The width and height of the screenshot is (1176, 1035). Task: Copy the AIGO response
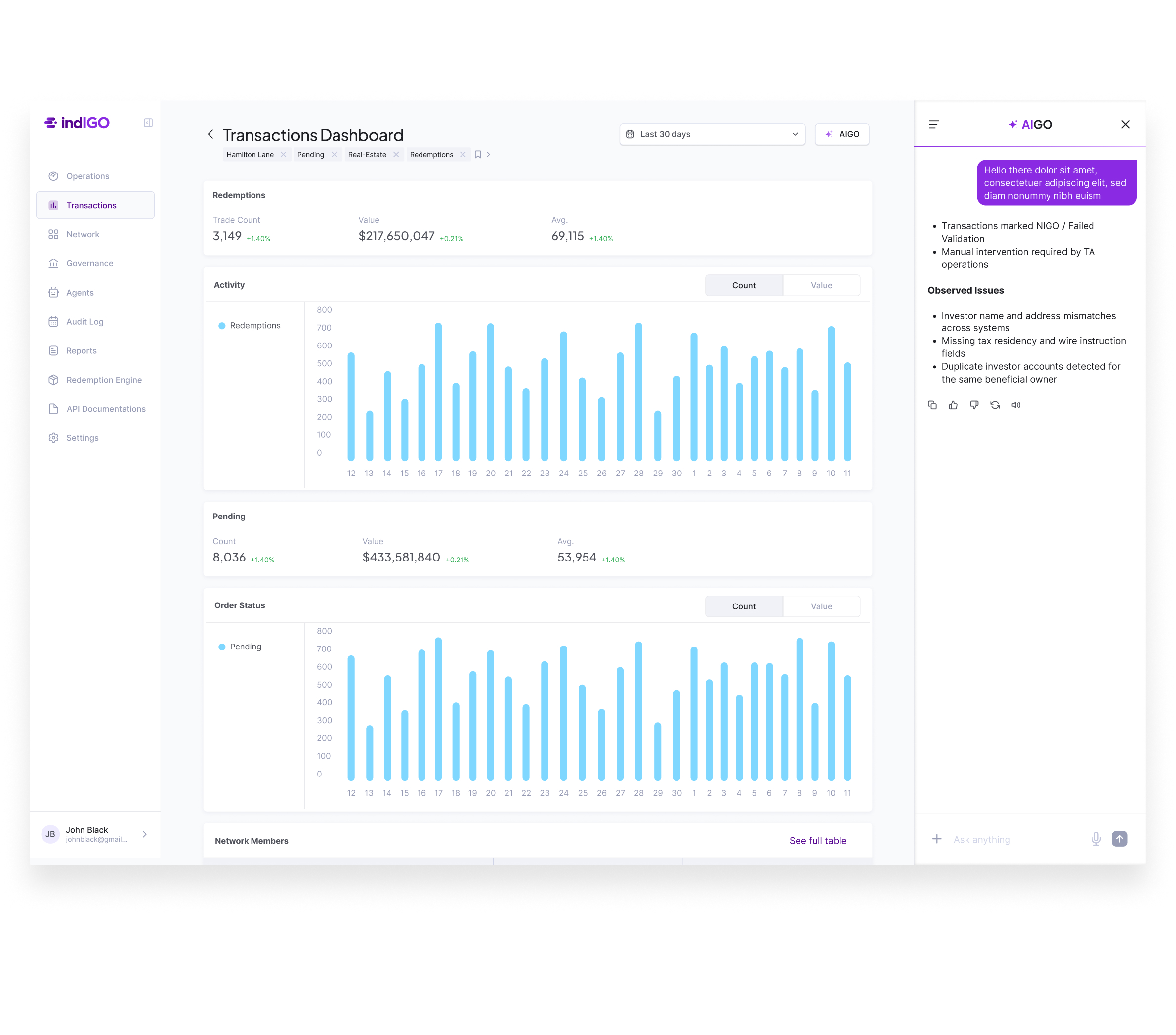coord(932,405)
